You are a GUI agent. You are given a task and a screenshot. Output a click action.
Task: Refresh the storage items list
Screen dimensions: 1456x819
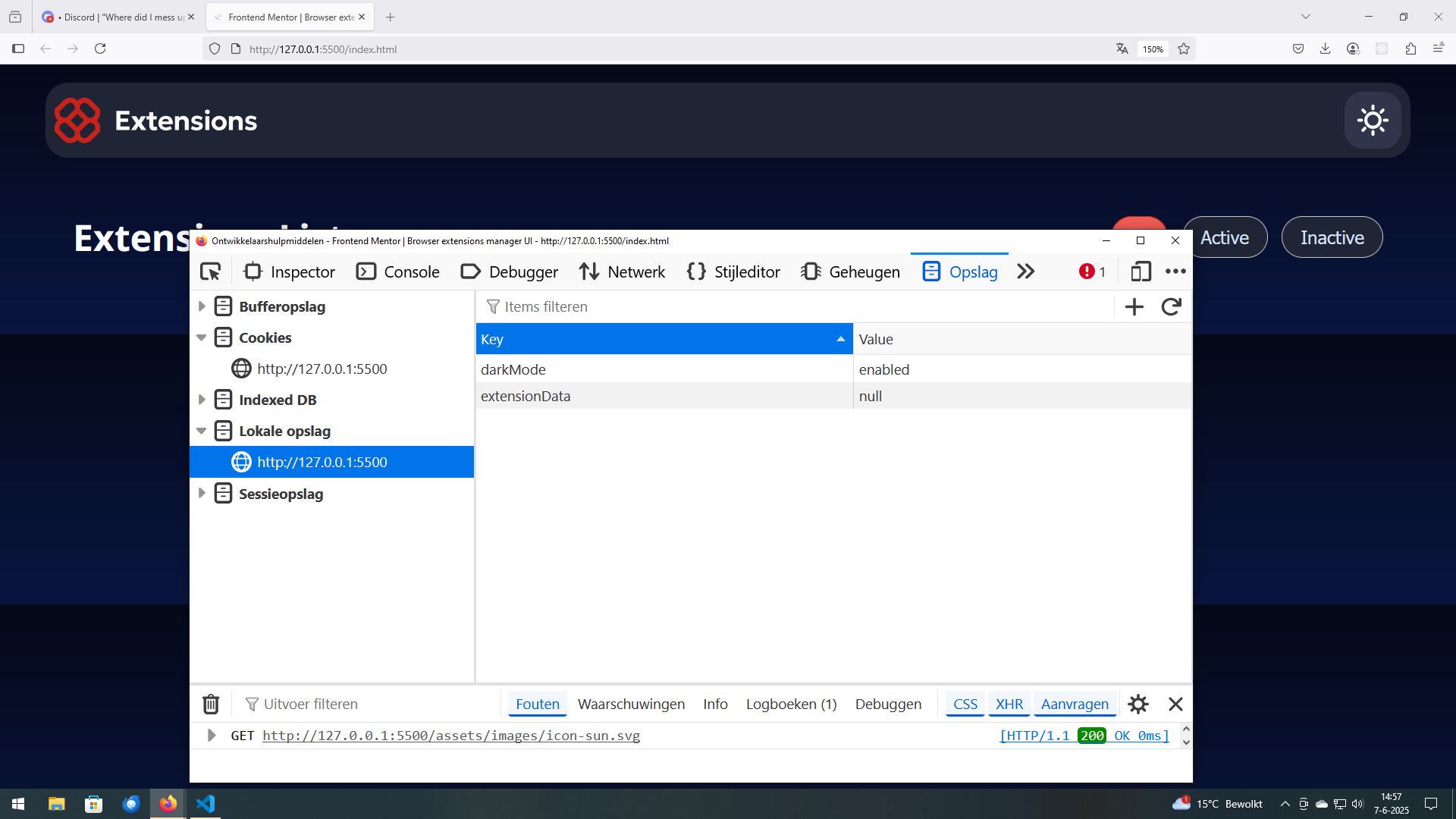tap(1171, 306)
